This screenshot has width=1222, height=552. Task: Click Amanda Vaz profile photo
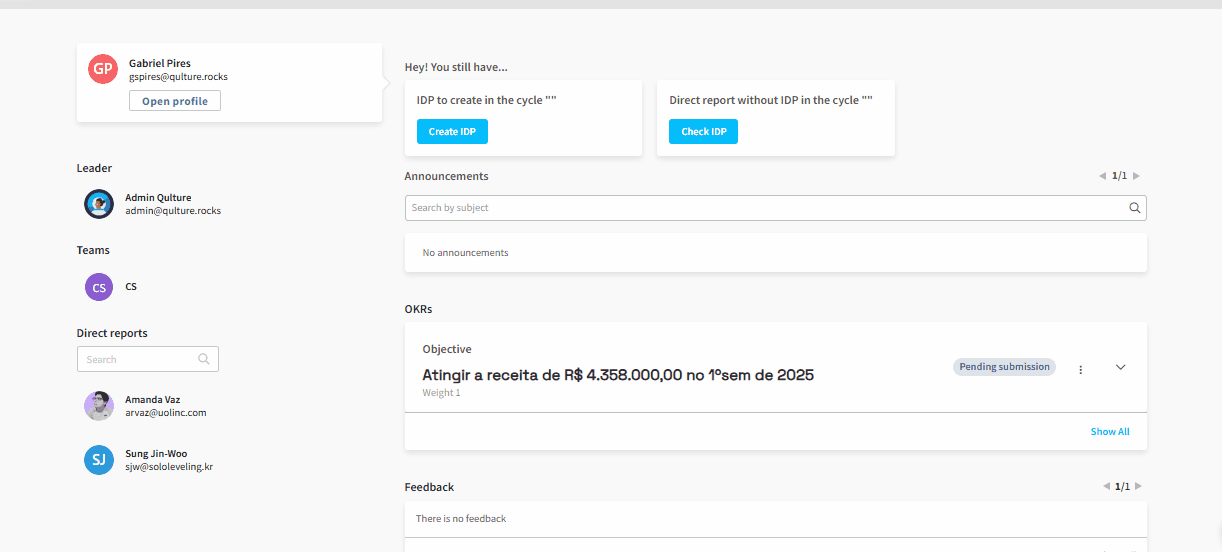pyautogui.click(x=99, y=406)
